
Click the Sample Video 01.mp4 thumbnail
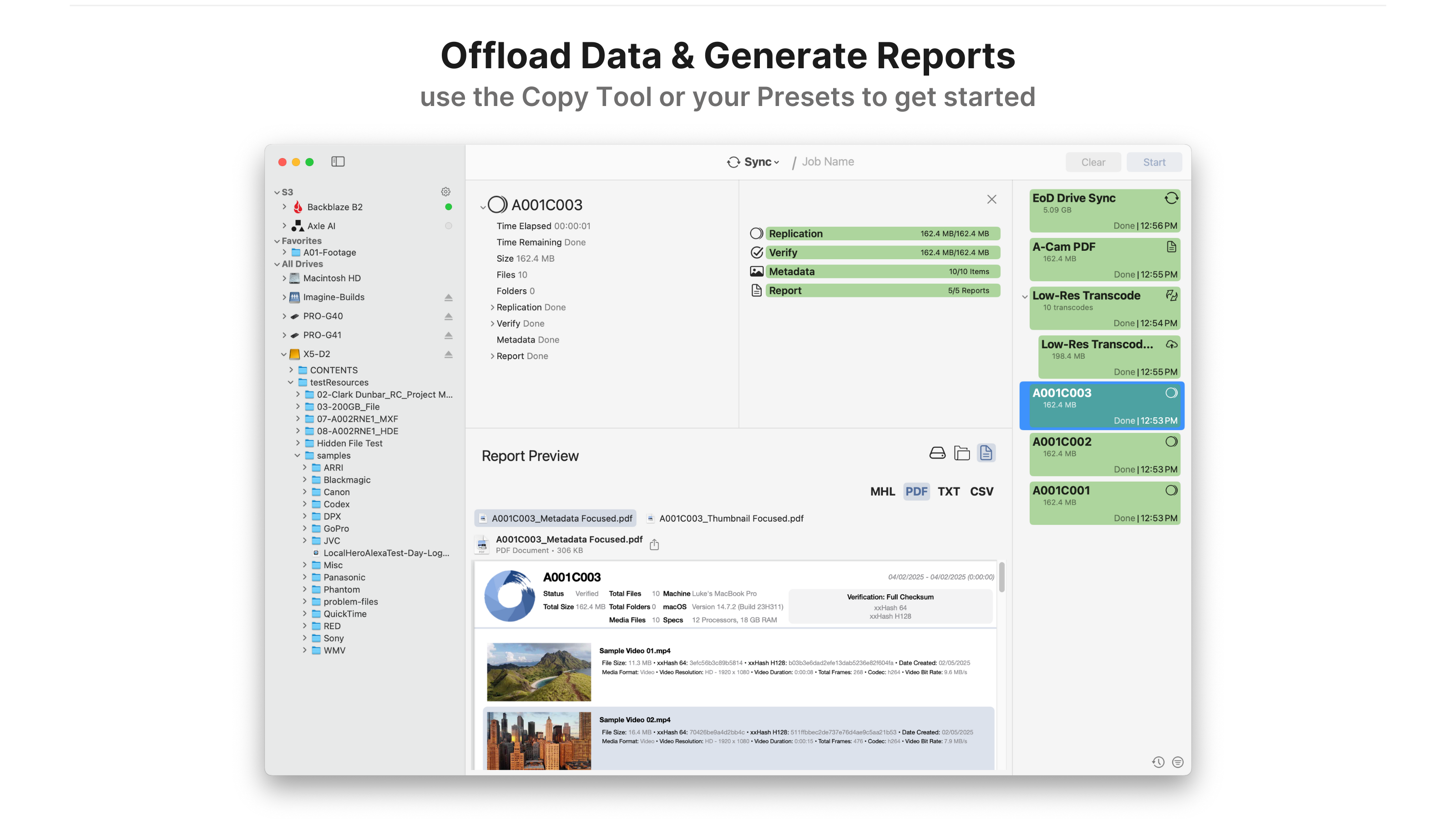tap(539, 672)
